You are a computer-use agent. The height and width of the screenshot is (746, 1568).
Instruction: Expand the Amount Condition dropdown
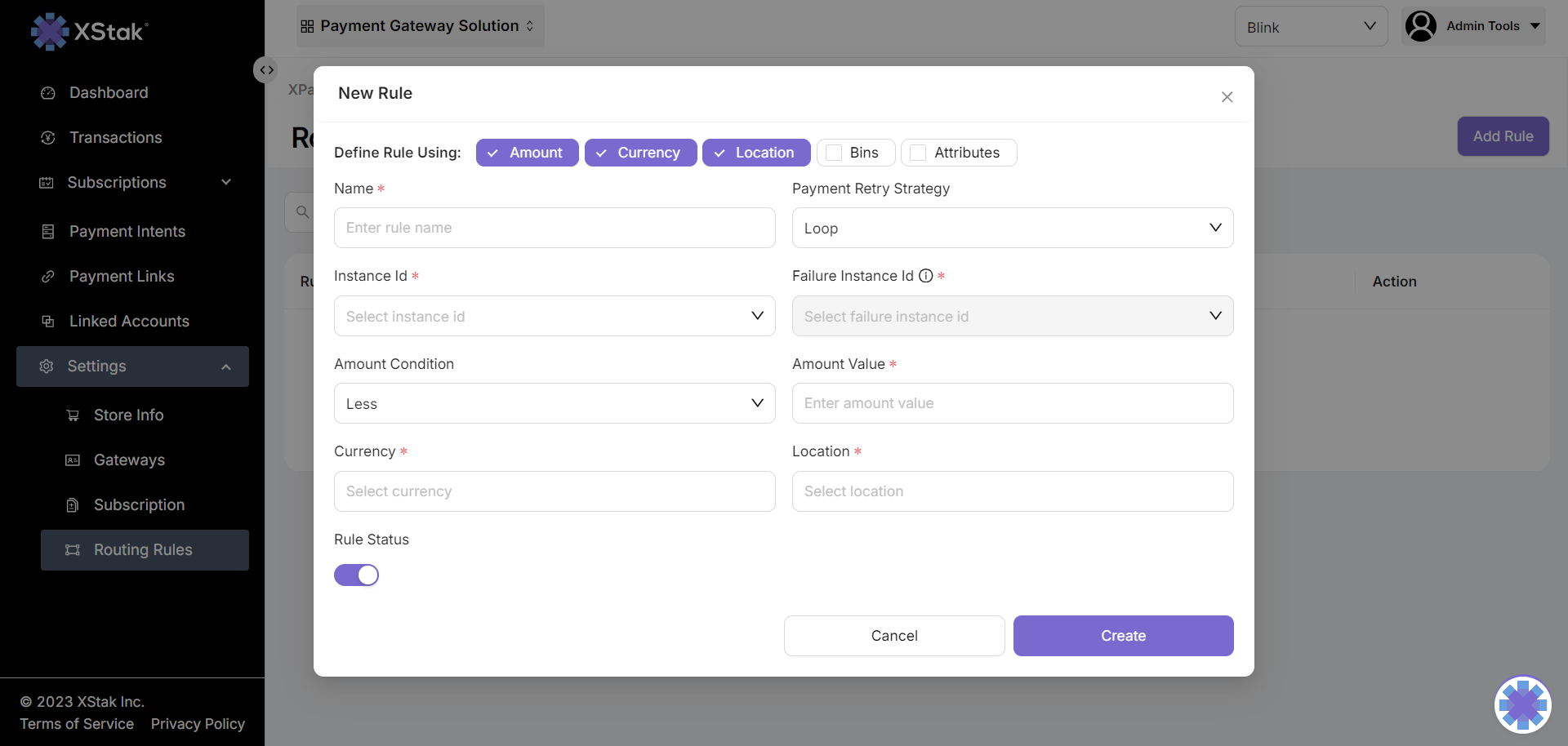pos(554,403)
